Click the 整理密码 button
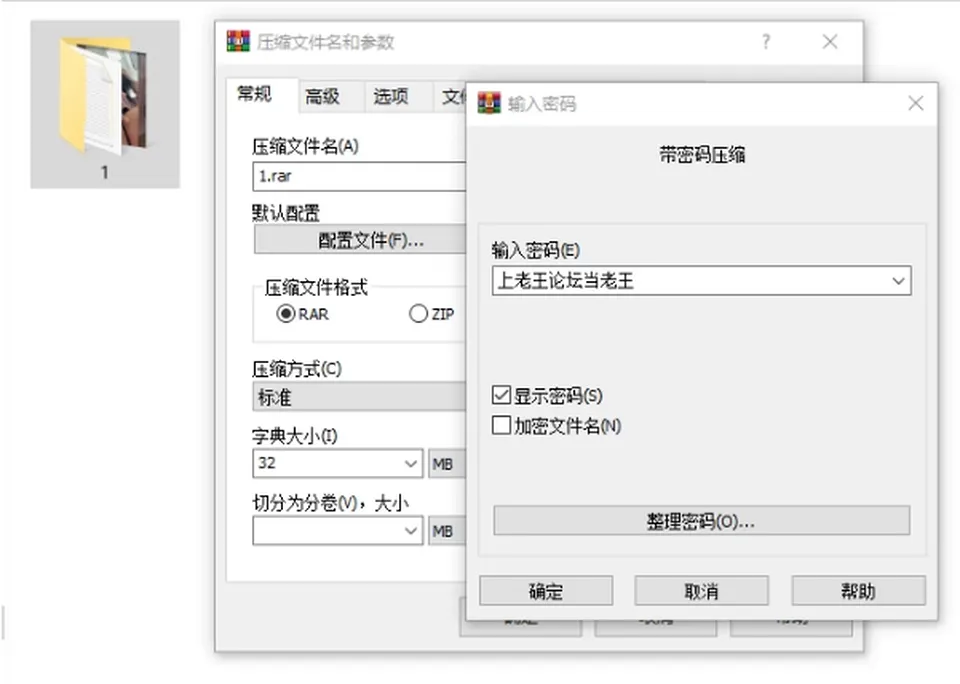 (702, 521)
